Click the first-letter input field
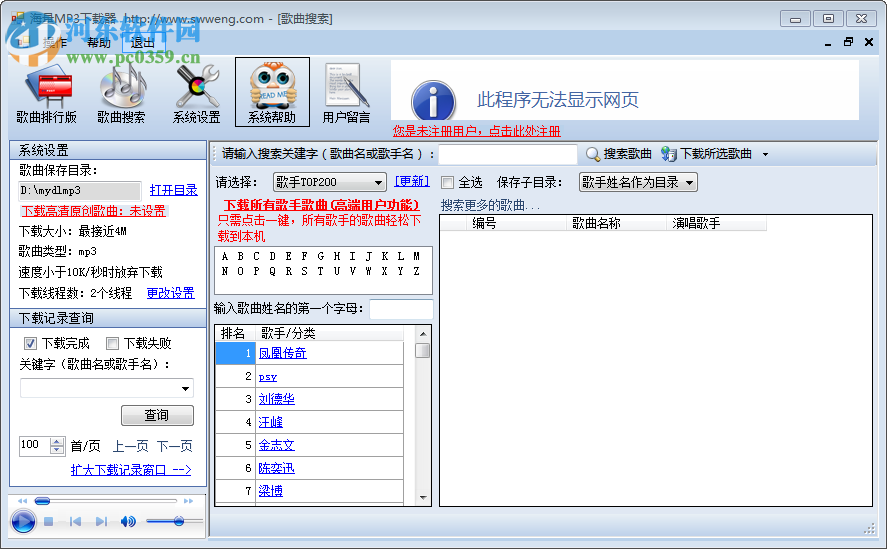Image resolution: width=887 pixels, height=549 pixels. [x=401, y=309]
